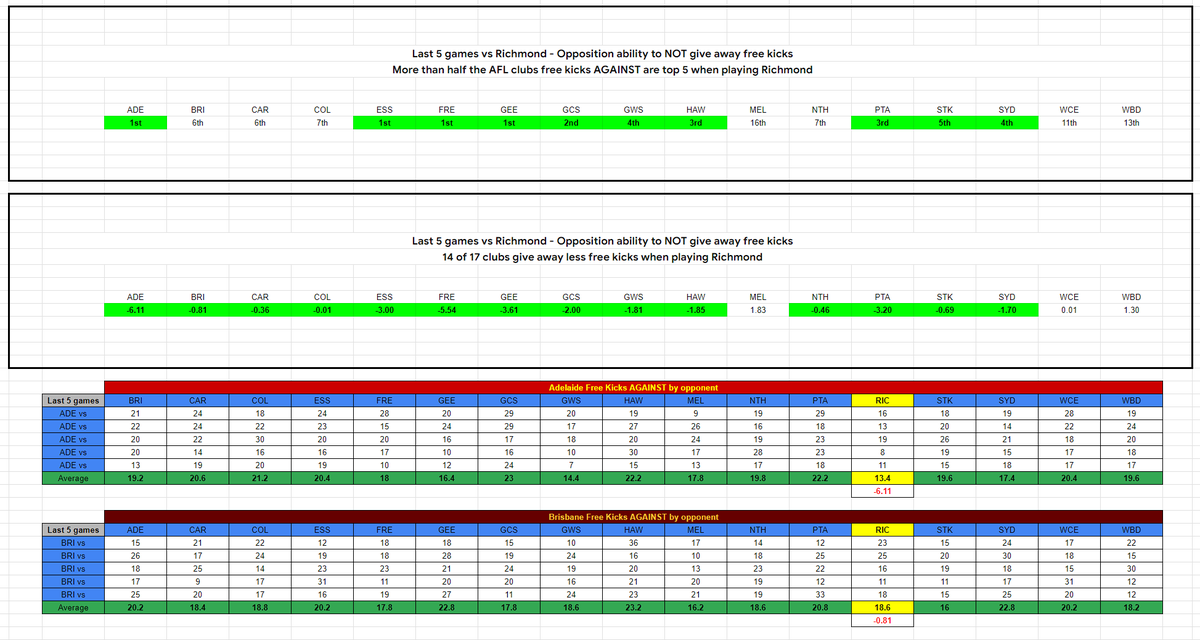1200x640 pixels.
Task: Select the '33' cell under PTA in the Brisbane table
Action: tap(820, 595)
